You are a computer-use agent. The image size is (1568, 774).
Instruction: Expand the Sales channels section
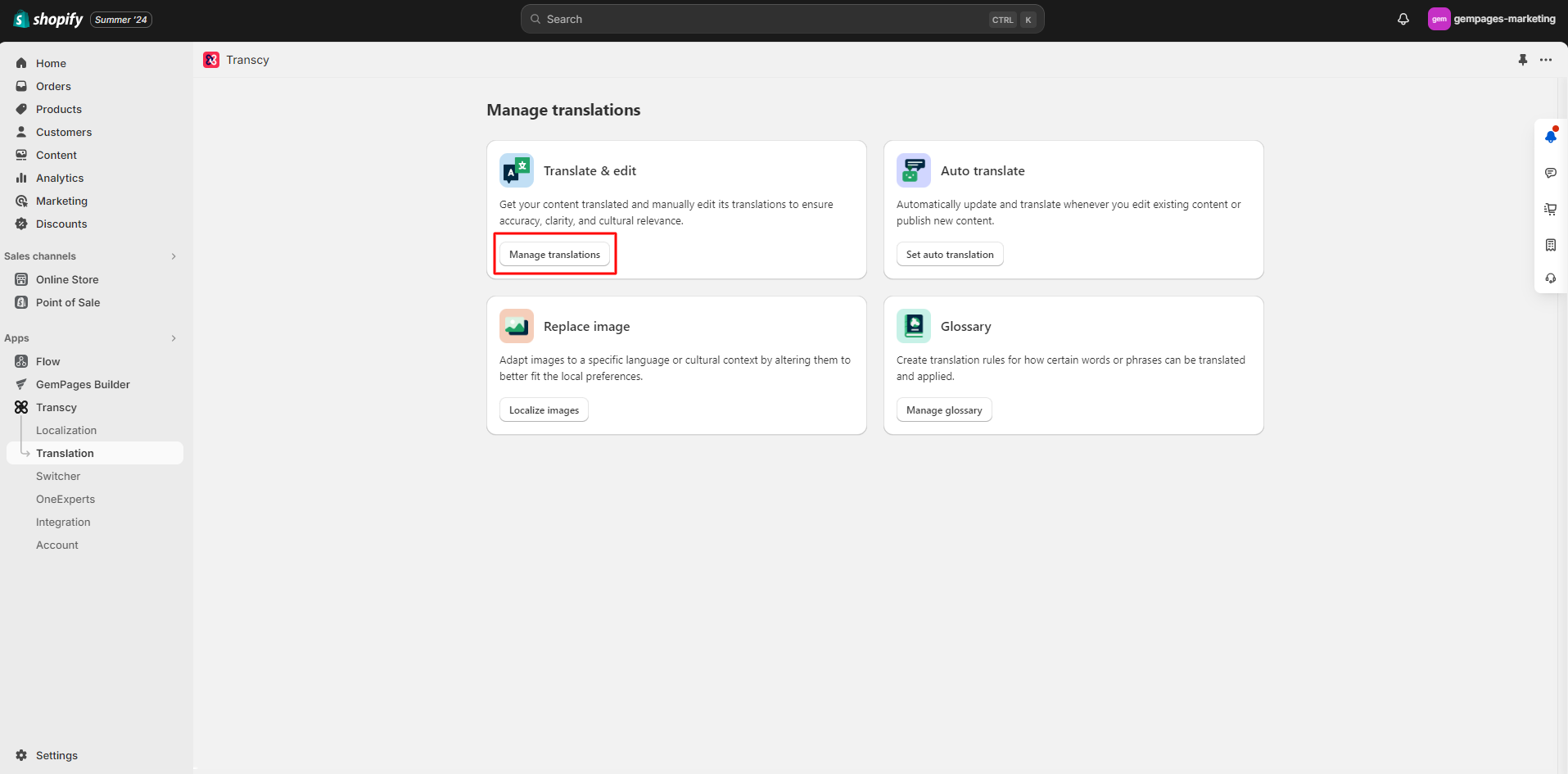click(174, 256)
